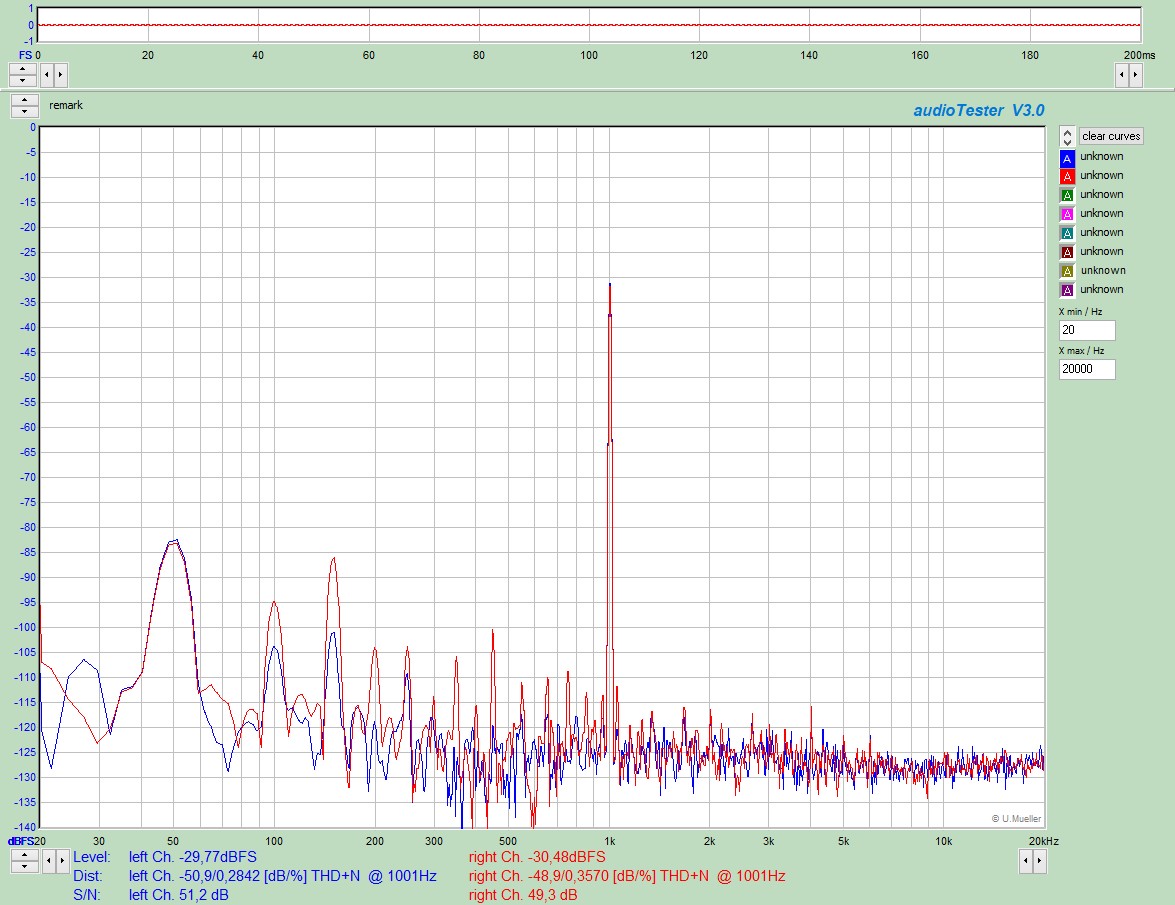
Task: Click the down arrow next to remark
Action: click(25, 111)
